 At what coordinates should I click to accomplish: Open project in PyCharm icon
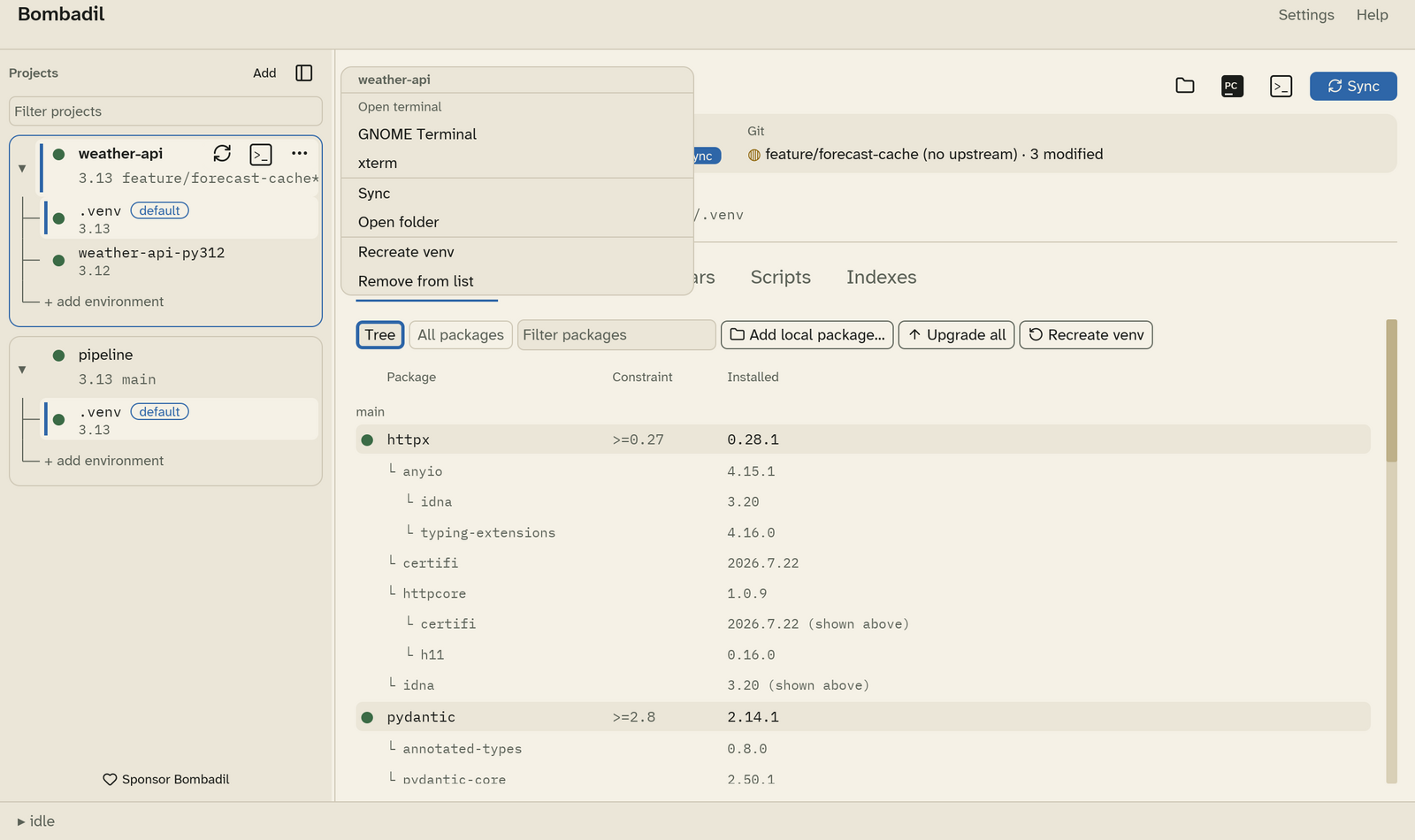(x=1232, y=86)
